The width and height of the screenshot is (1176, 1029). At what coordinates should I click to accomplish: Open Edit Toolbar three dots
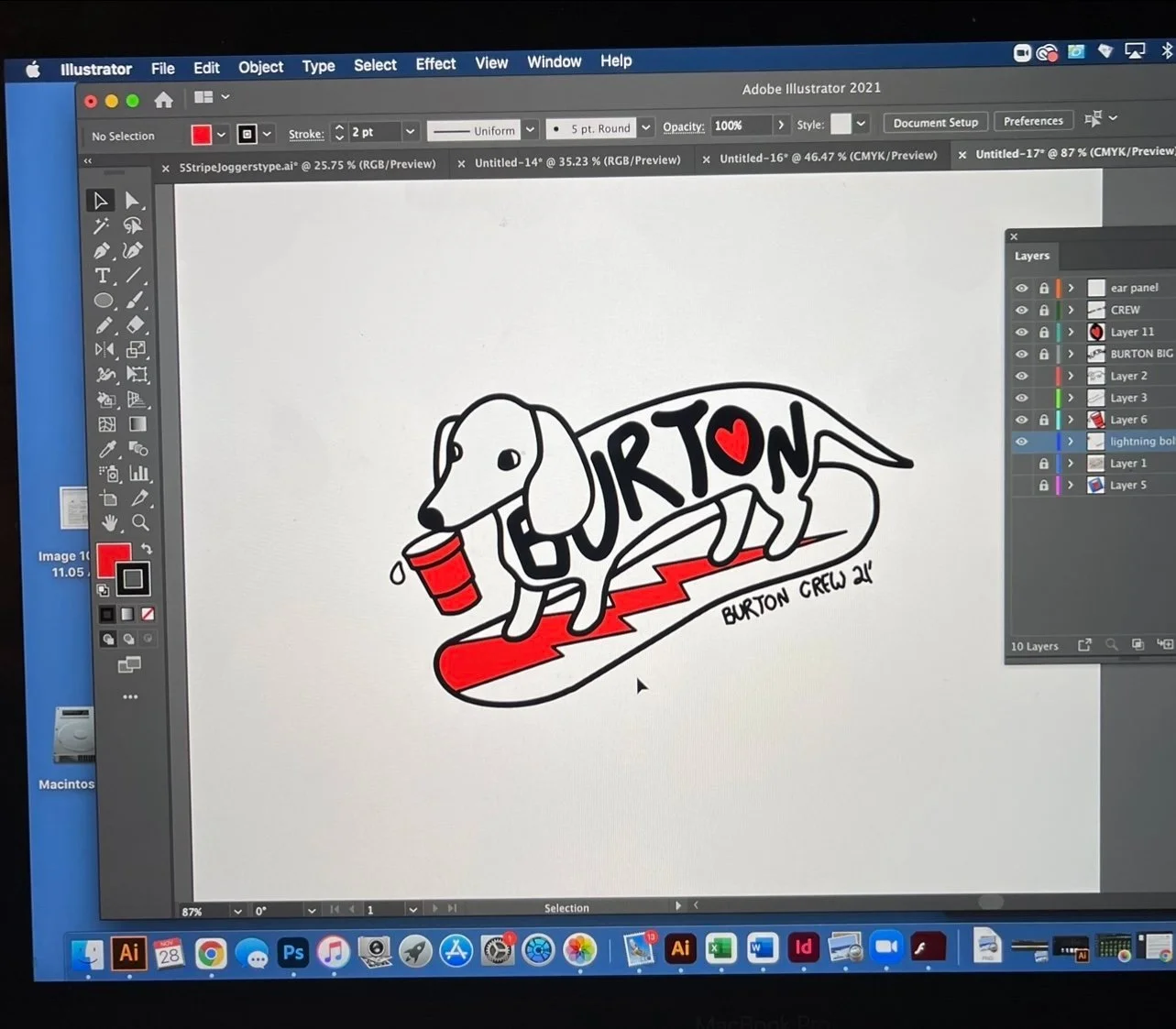coord(130,697)
